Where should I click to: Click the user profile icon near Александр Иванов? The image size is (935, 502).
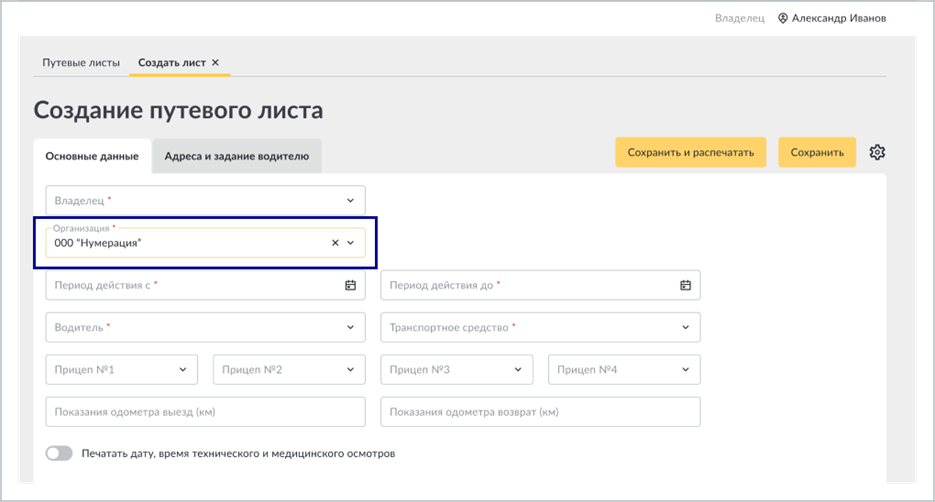click(782, 18)
